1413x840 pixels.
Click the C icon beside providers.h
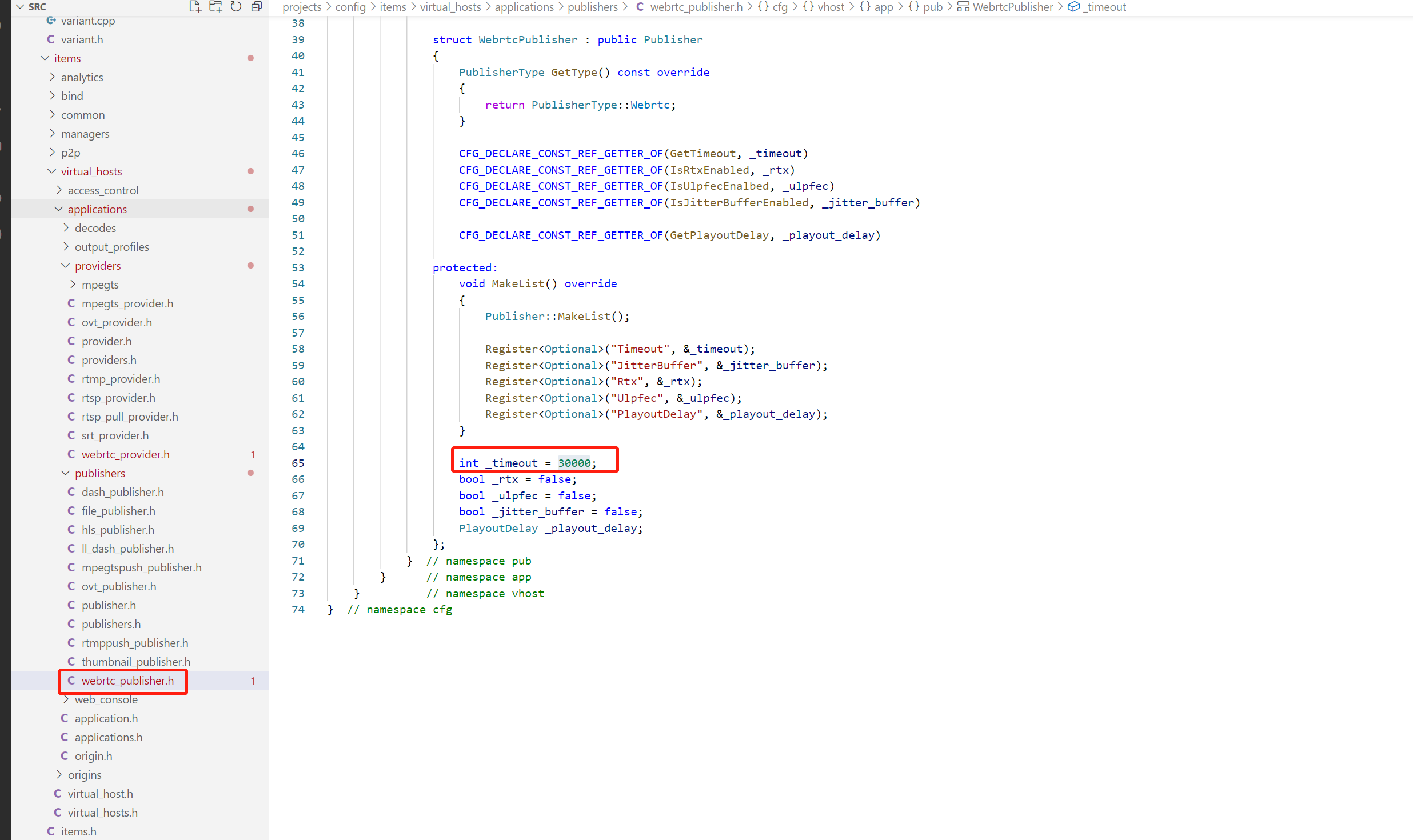click(71, 359)
